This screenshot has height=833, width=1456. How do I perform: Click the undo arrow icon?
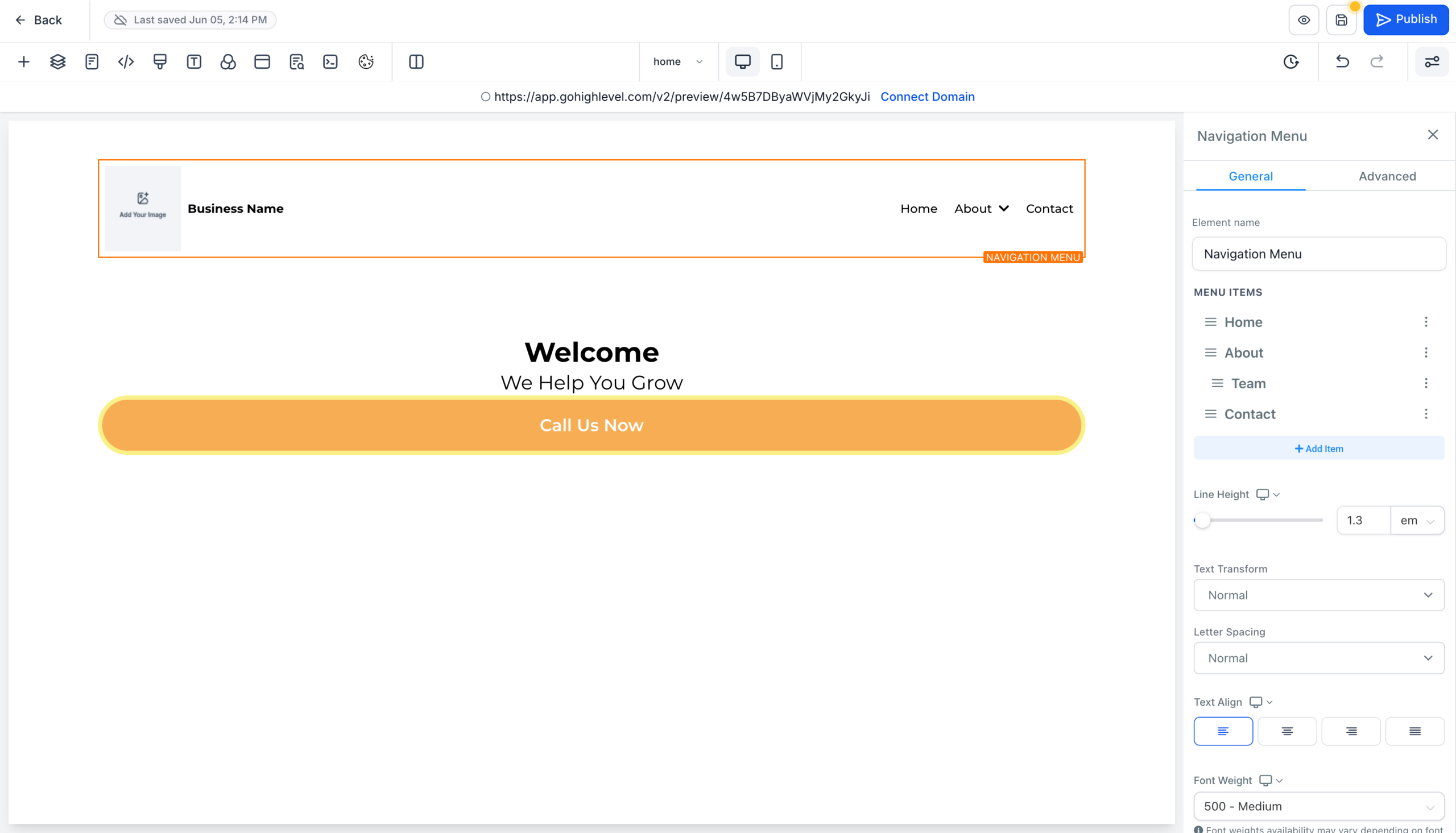pyautogui.click(x=1342, y=61)
